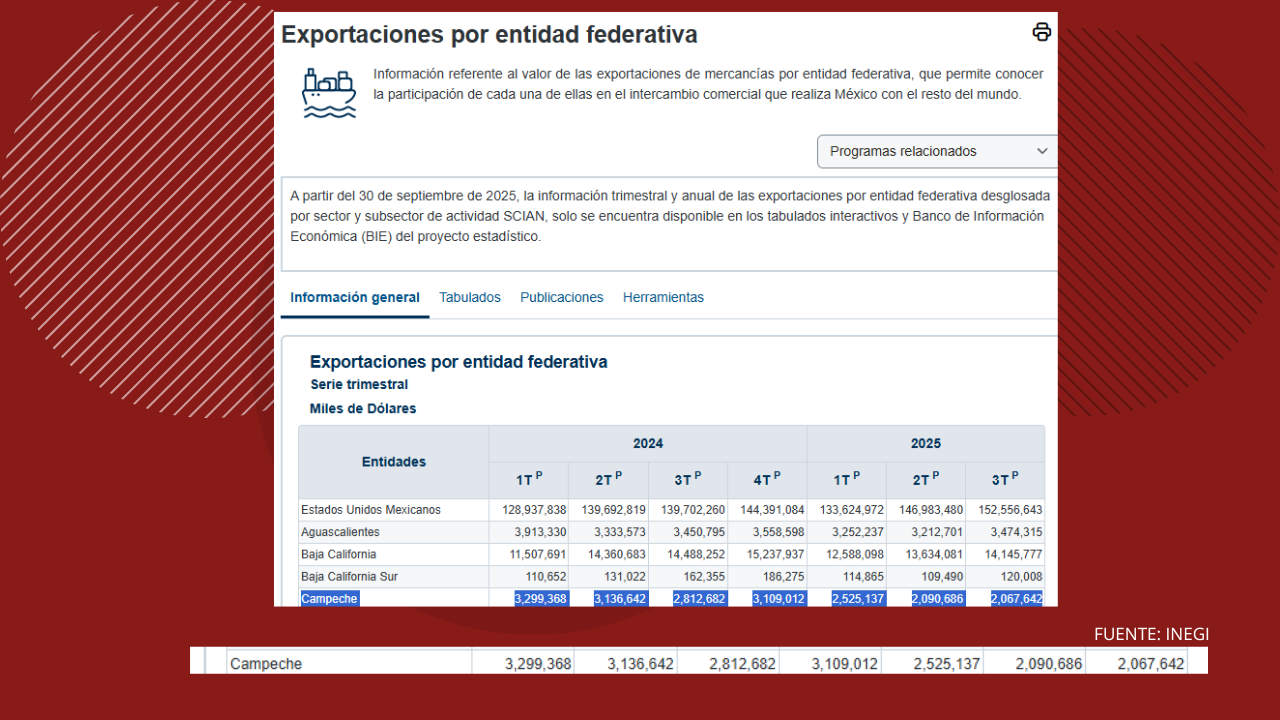Click the Aguascalientes row label
The height and width of the screenshot is (720, 1280).
point(340,532)
